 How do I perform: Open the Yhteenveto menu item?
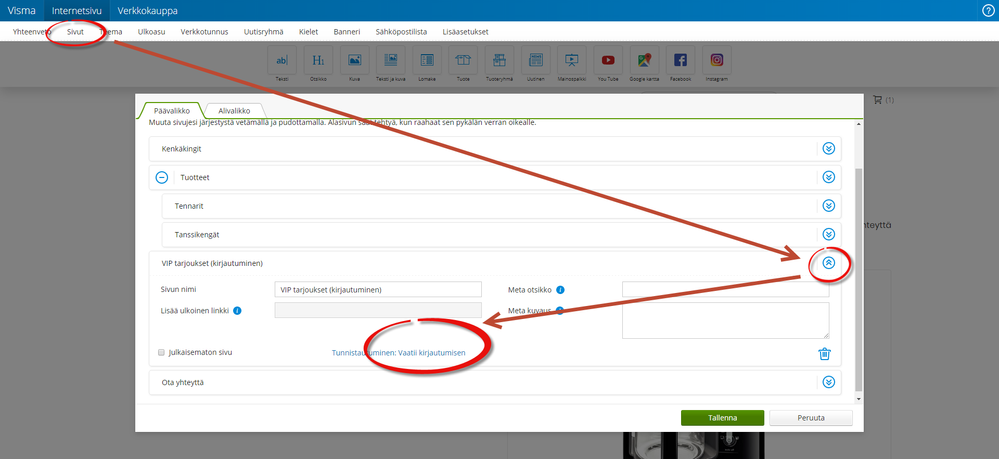coord(32,31)
